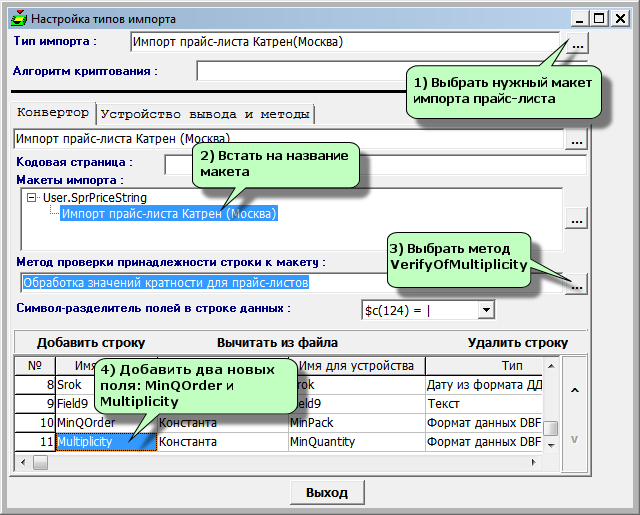Screen dimensions: 640x515
Task: Move row down with v button
Action: (x=574, y=440)
